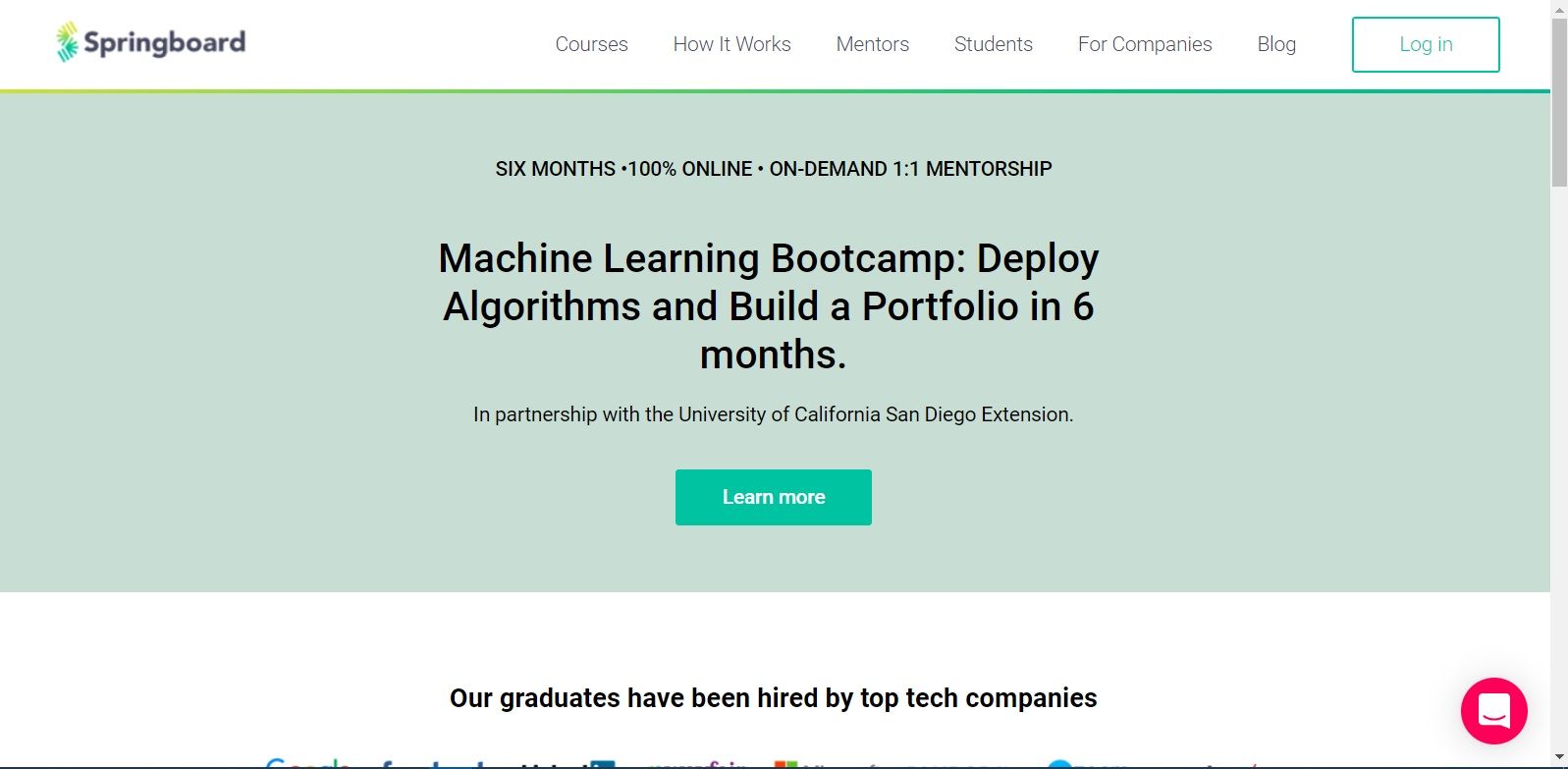The image size is (1568, 769).
Task: Click the scroll-up arrow on the scrollbar
Action: 1559,8
